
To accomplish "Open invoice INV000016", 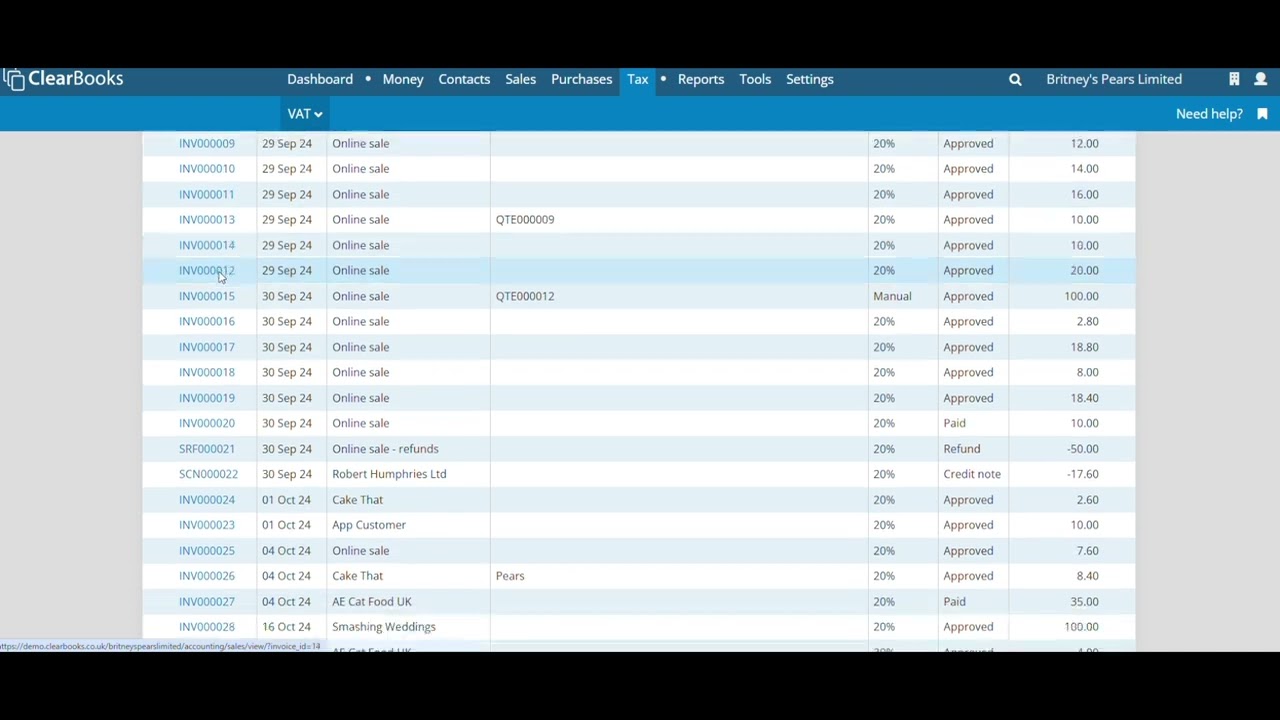I will click(x=207, y=321).
